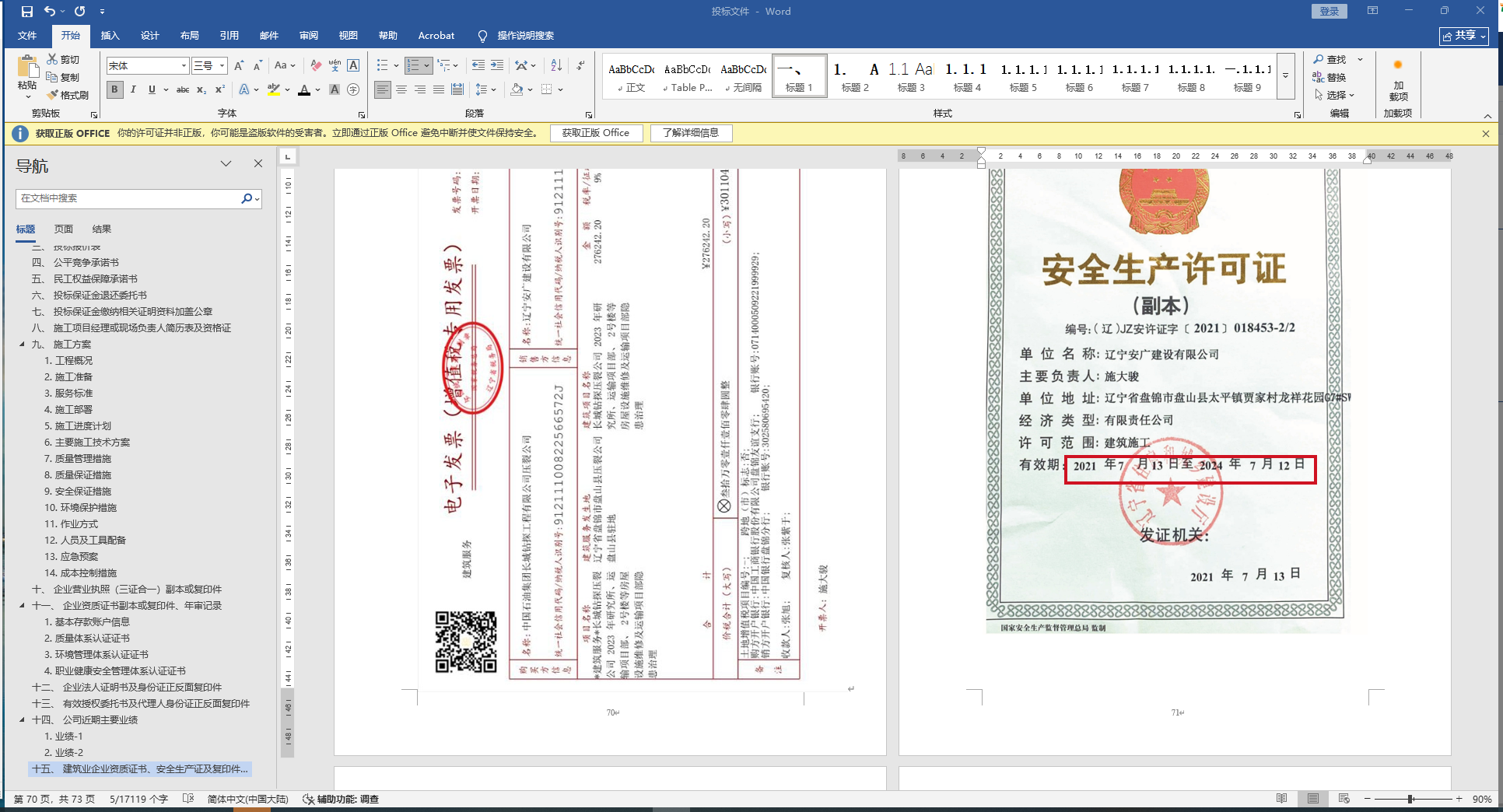
Task: Close the navigation pane with its X
Action: point(258,163)
